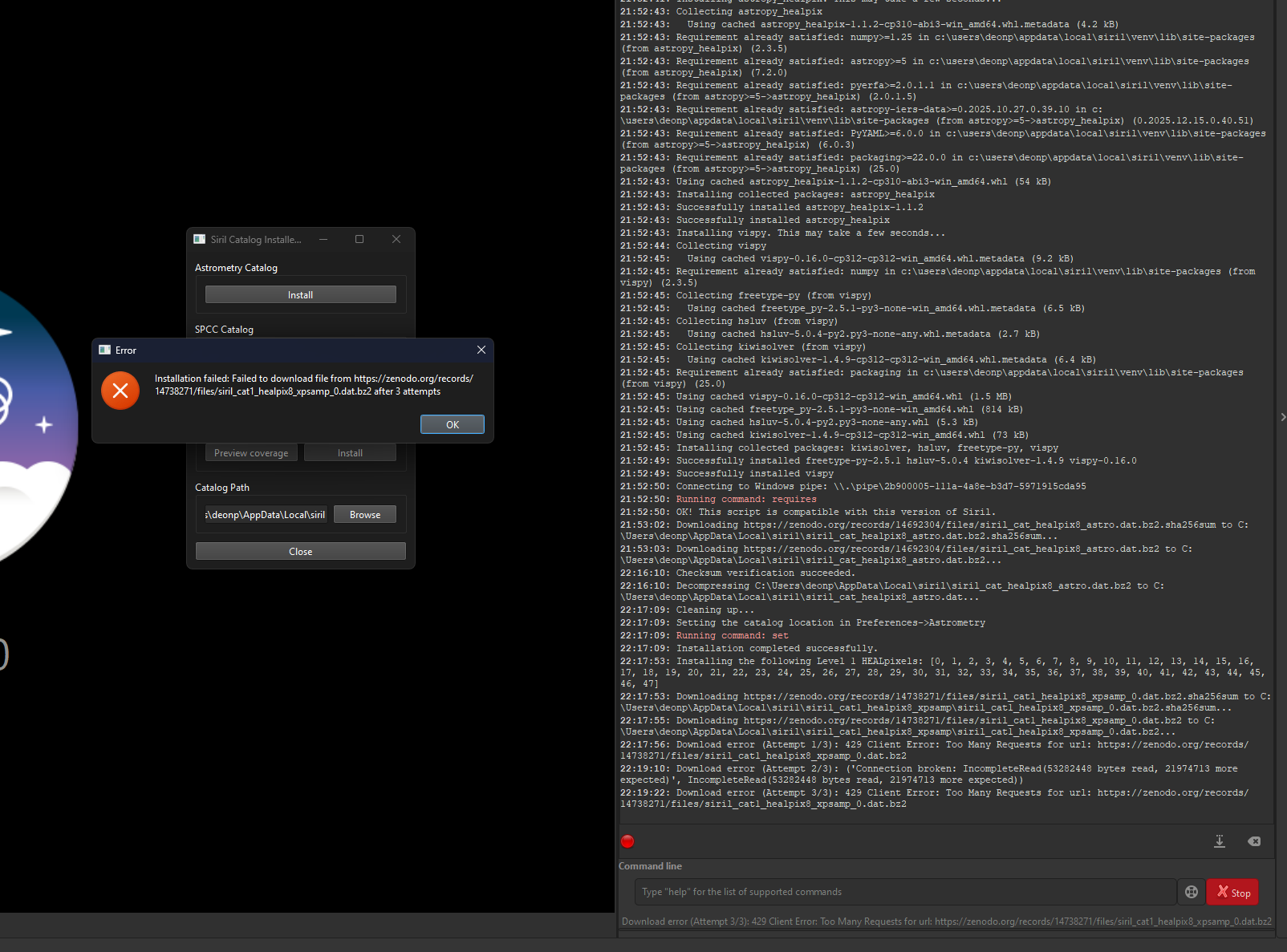Browse for the catalog path
The height and width of the screenshot is (952, 1287).
click(365, 514)
